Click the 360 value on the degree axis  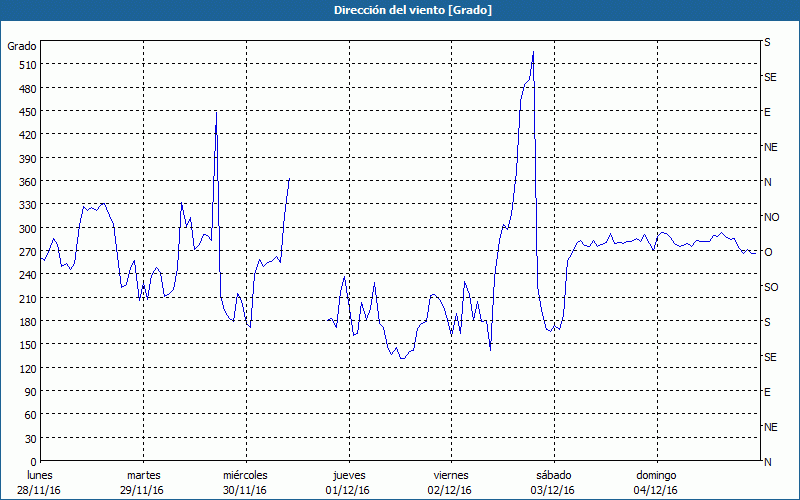tap(28, 182)
